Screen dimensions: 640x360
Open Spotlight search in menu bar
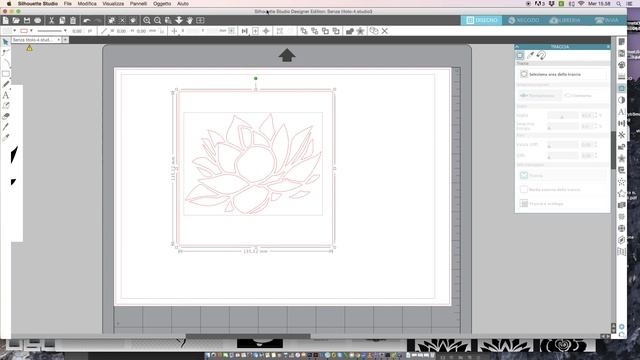pos(619,4)
